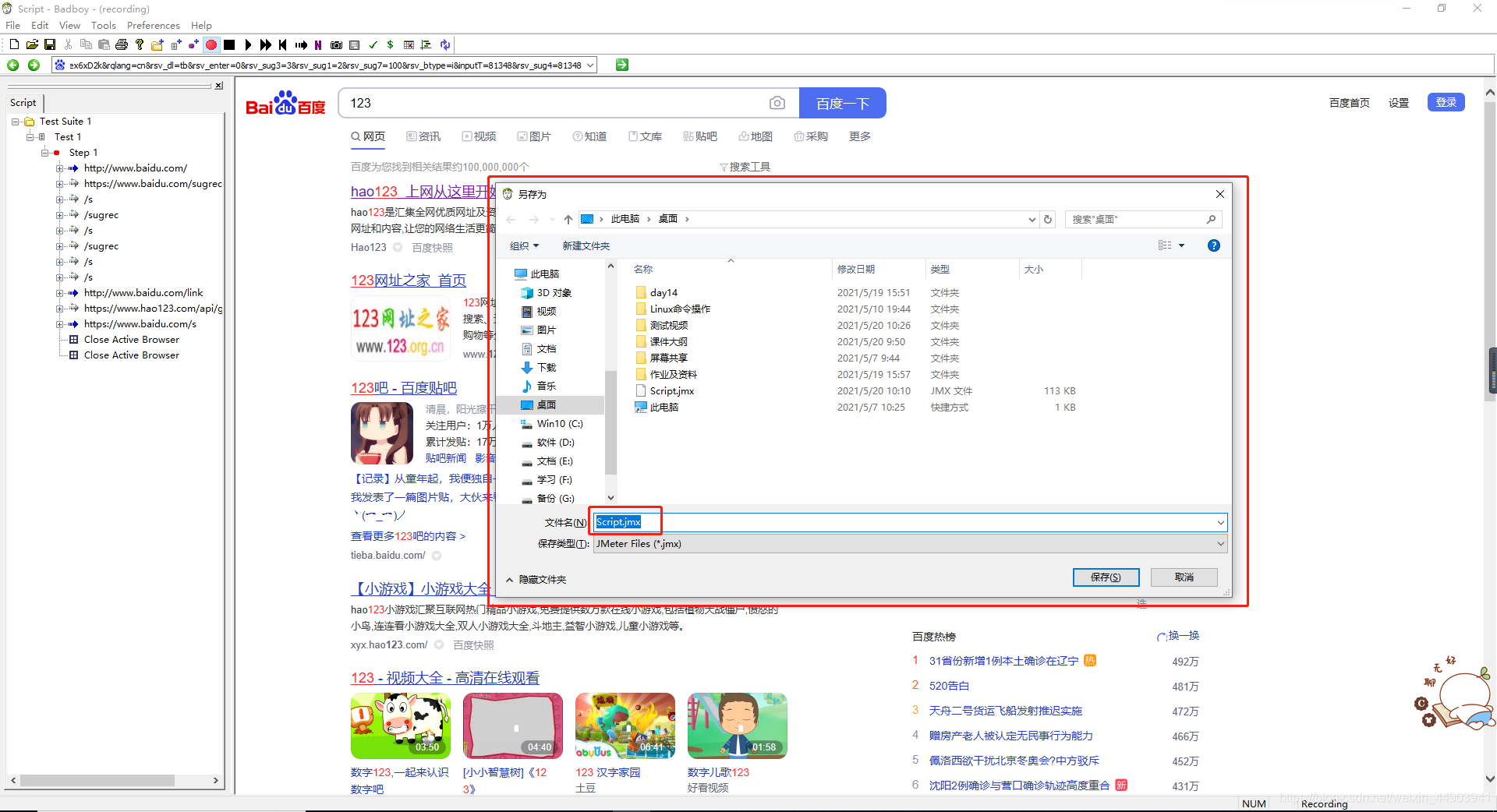This screenshot has height=812, width=1497.
Task: Click the Up arrow in Save As dialog
Action: tap(568, 219)
